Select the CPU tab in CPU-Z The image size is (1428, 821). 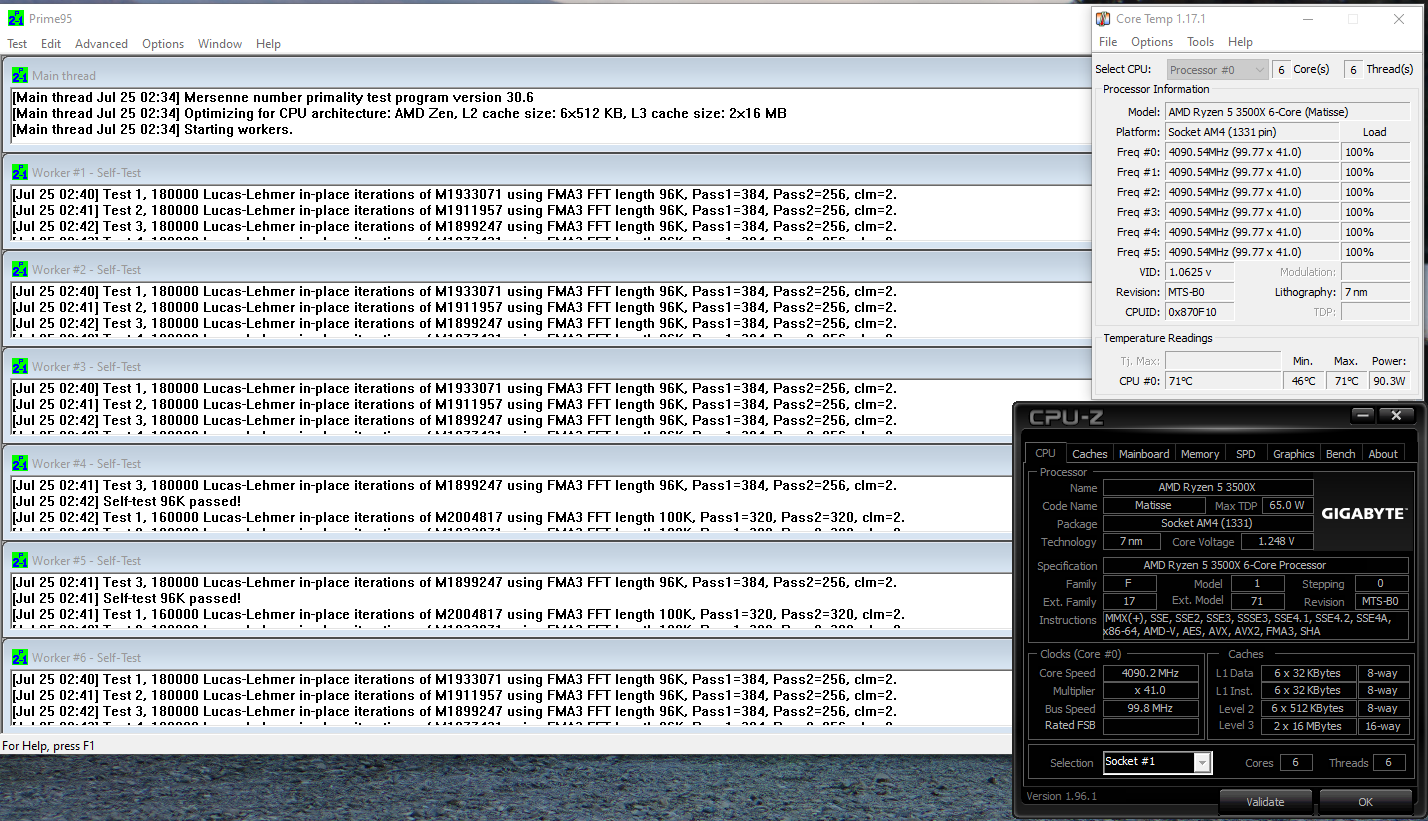(1045, 453)
